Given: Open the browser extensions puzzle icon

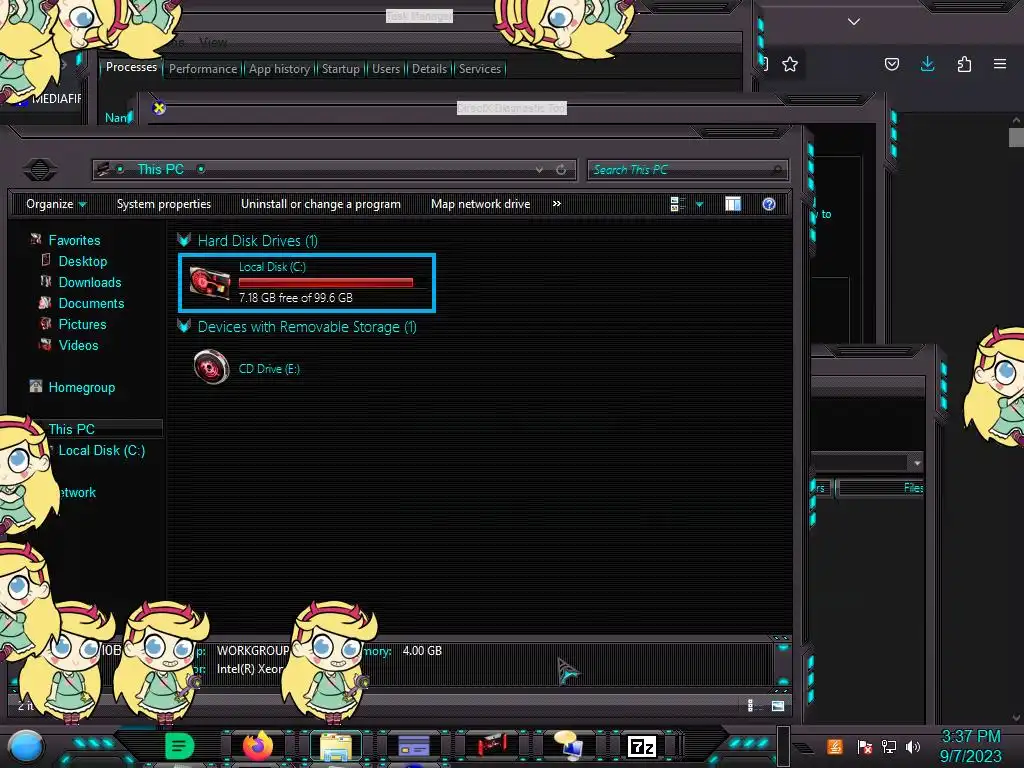Looking at the screenshot, I should (x=964, y=64).
